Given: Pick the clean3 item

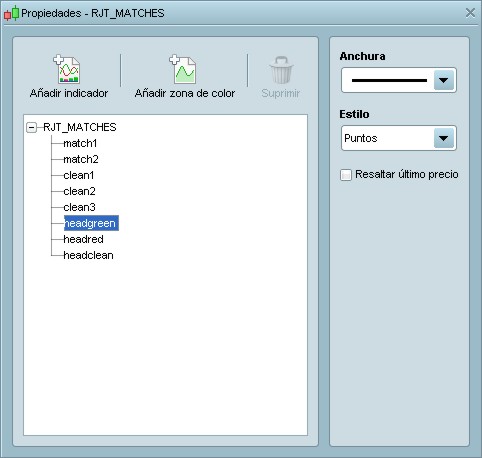Looking at the screenshot, I should [79, 207].
